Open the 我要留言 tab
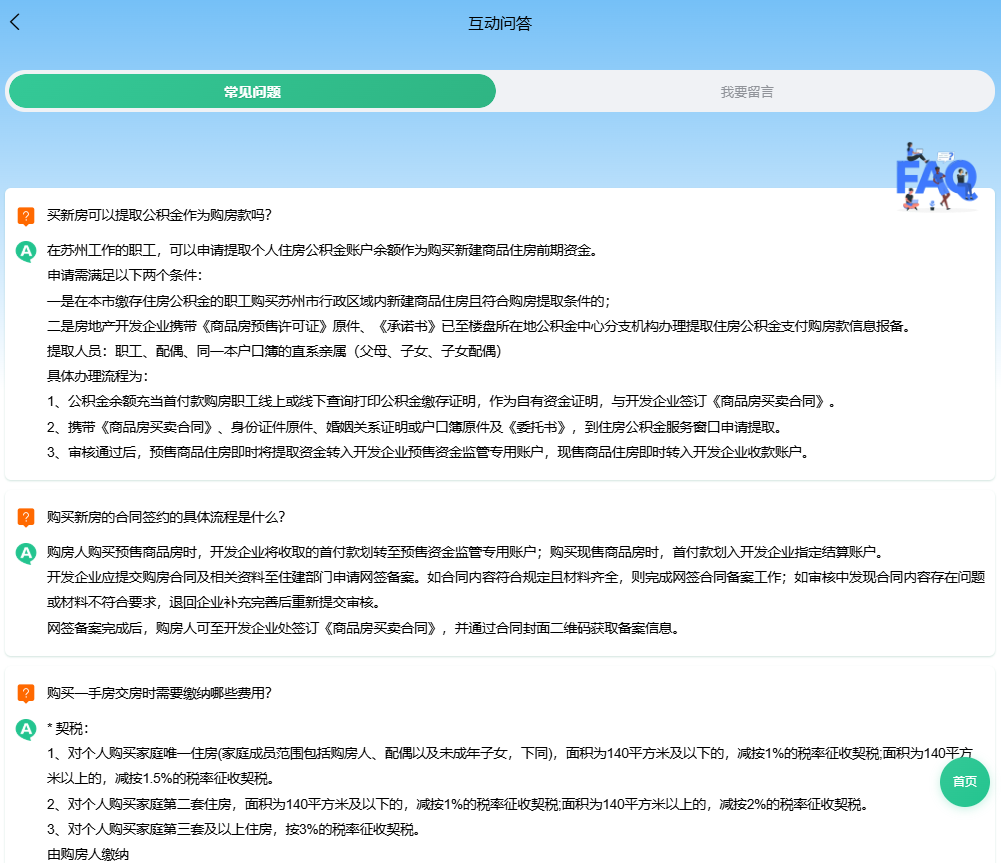Viewport: 1001px width, 863px height. [746, 91]
